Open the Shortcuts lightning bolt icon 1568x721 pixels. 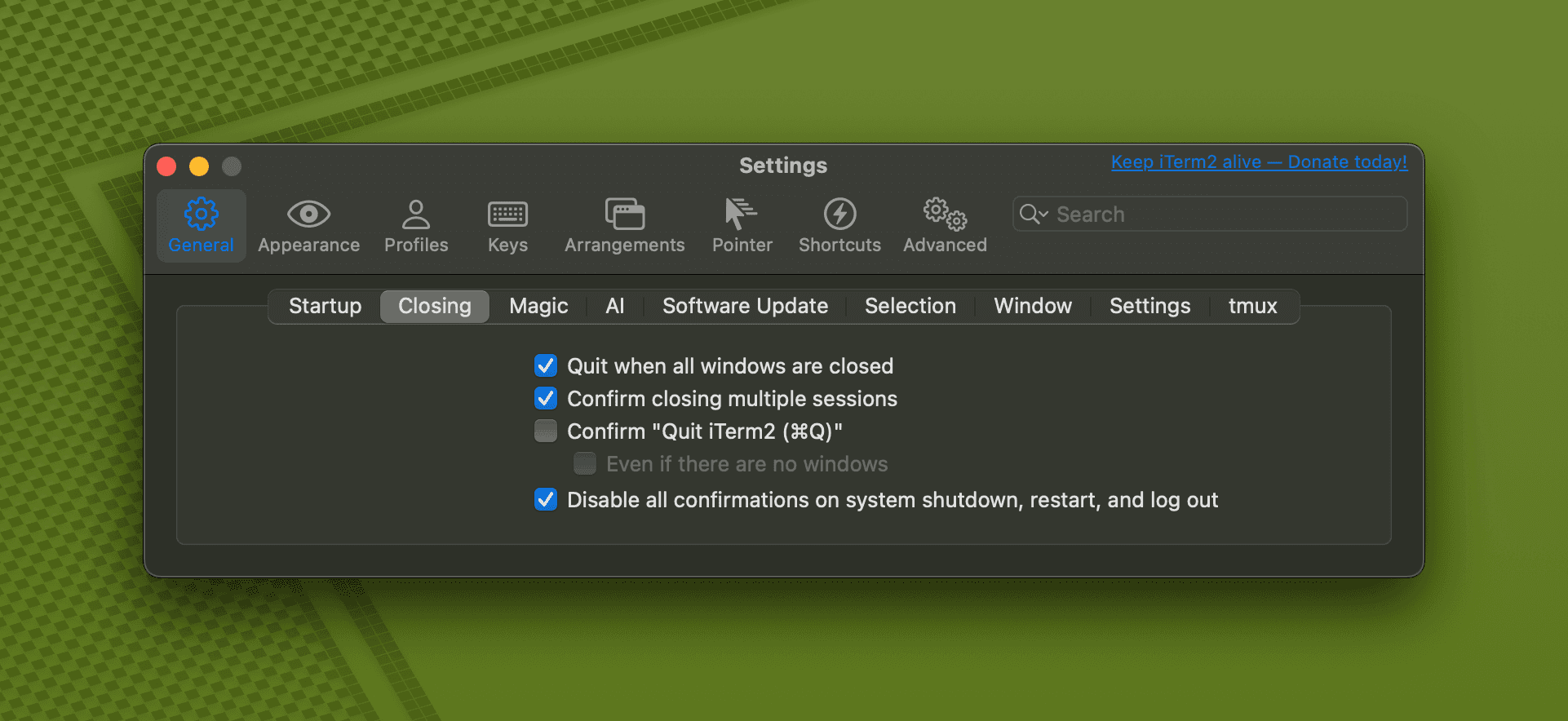tap(839, 215)
